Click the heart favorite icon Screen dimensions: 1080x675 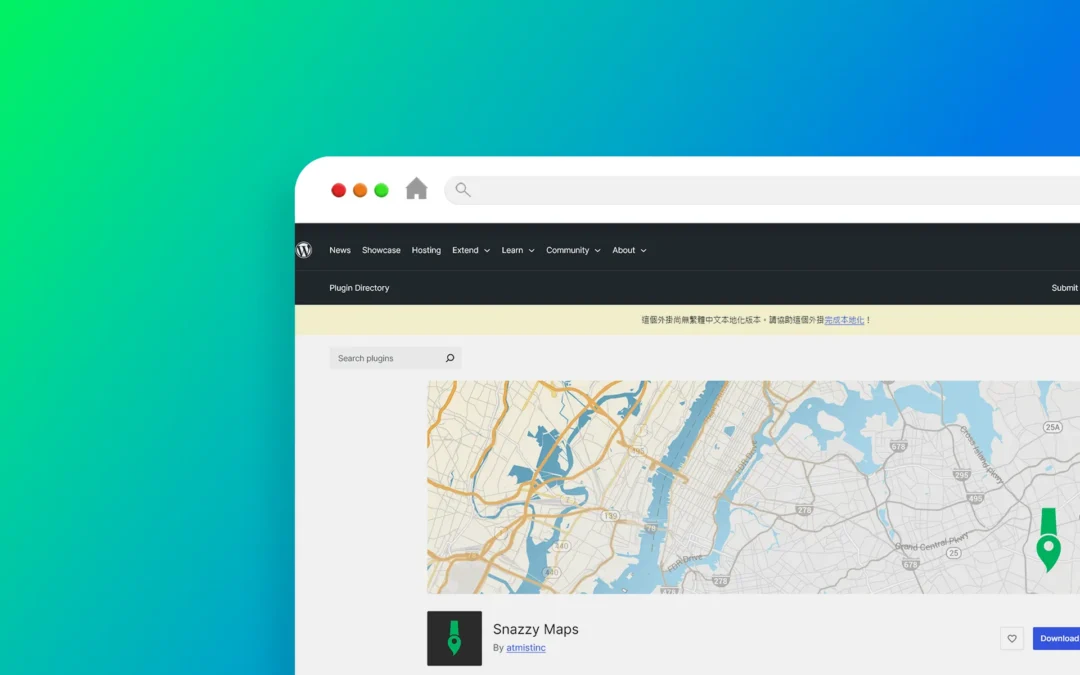click(1012, 638)
